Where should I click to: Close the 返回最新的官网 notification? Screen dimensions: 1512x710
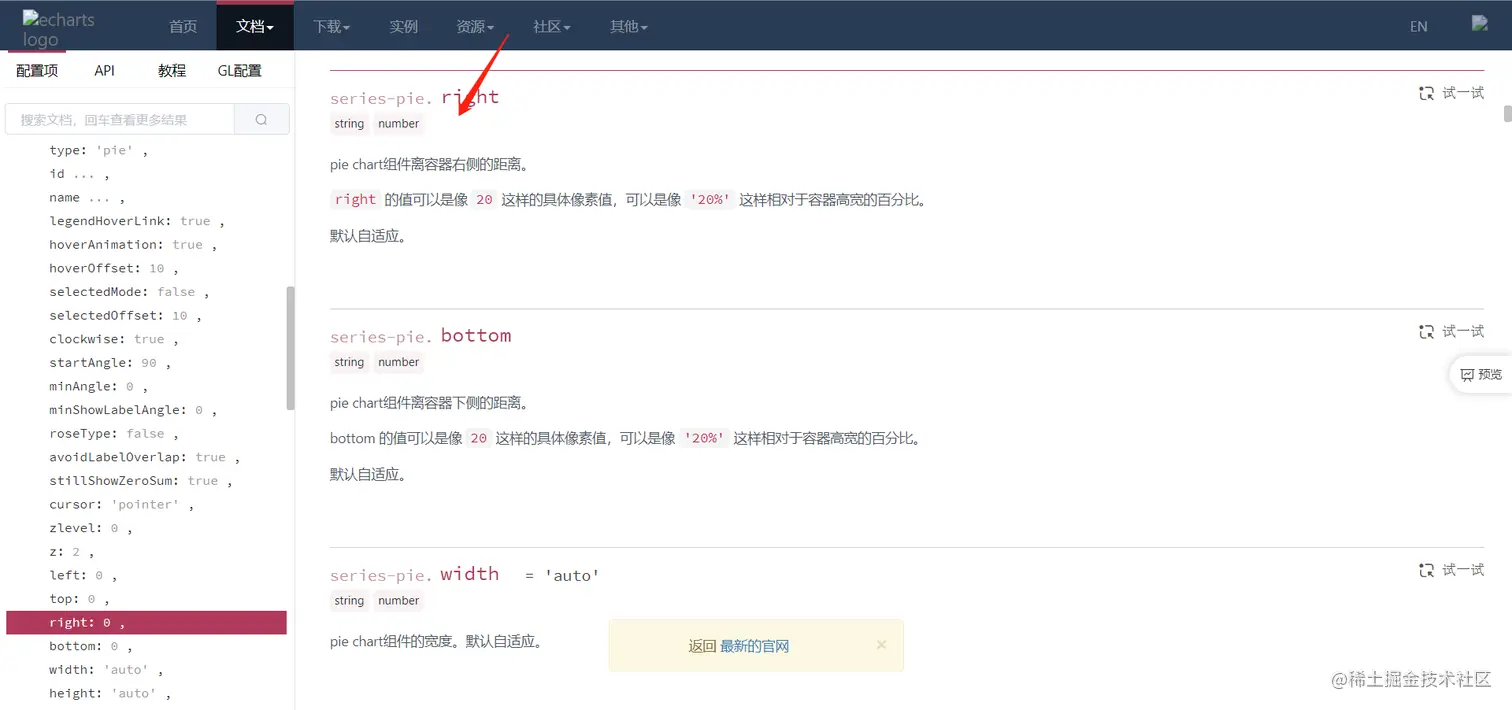tap(881, 645)
